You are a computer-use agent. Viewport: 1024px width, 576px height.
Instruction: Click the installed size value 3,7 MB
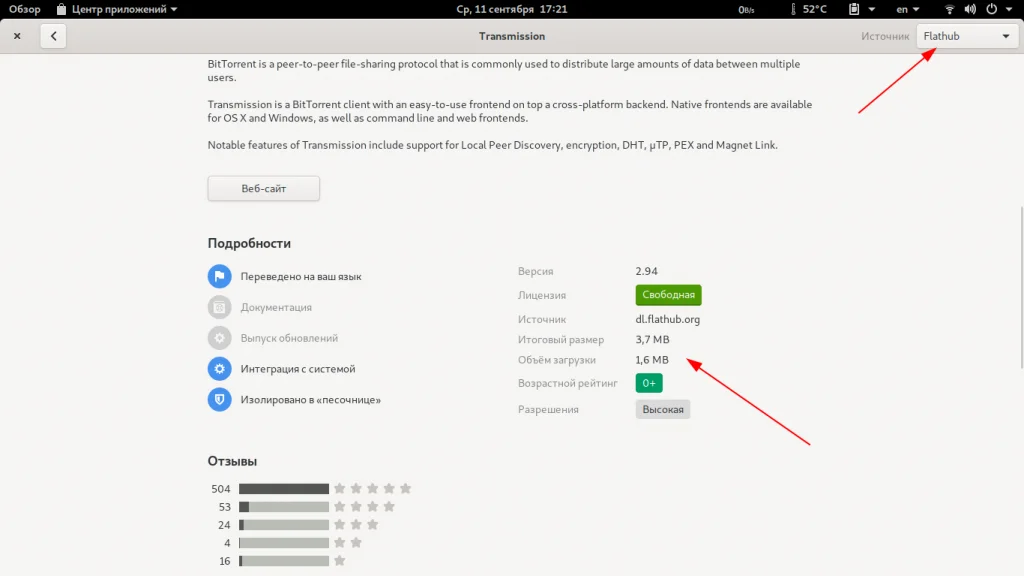(x=652, y=340)
